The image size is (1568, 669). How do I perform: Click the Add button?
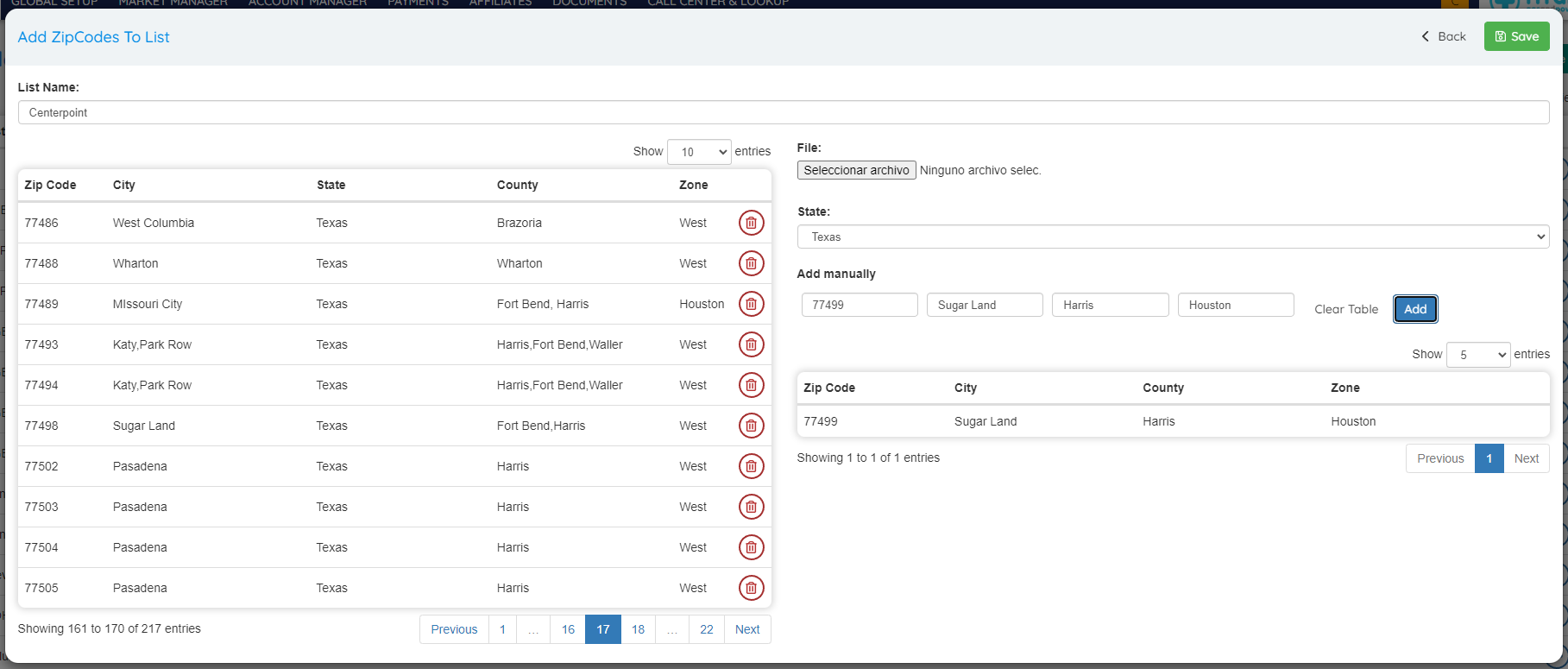coord(1415,309)
